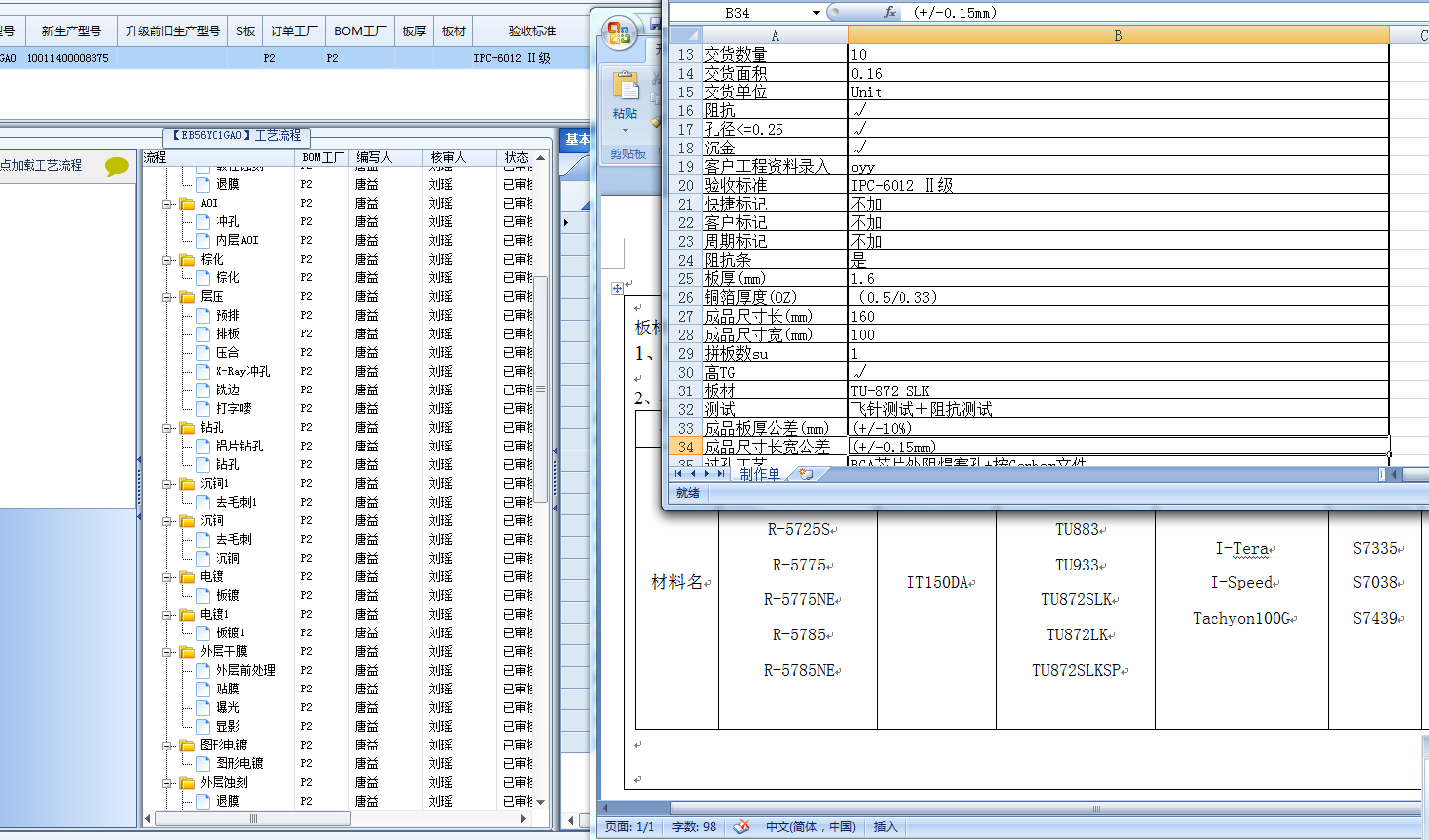
Task: Click the 铝片钻孔 document icon
Action: [203, 447]
